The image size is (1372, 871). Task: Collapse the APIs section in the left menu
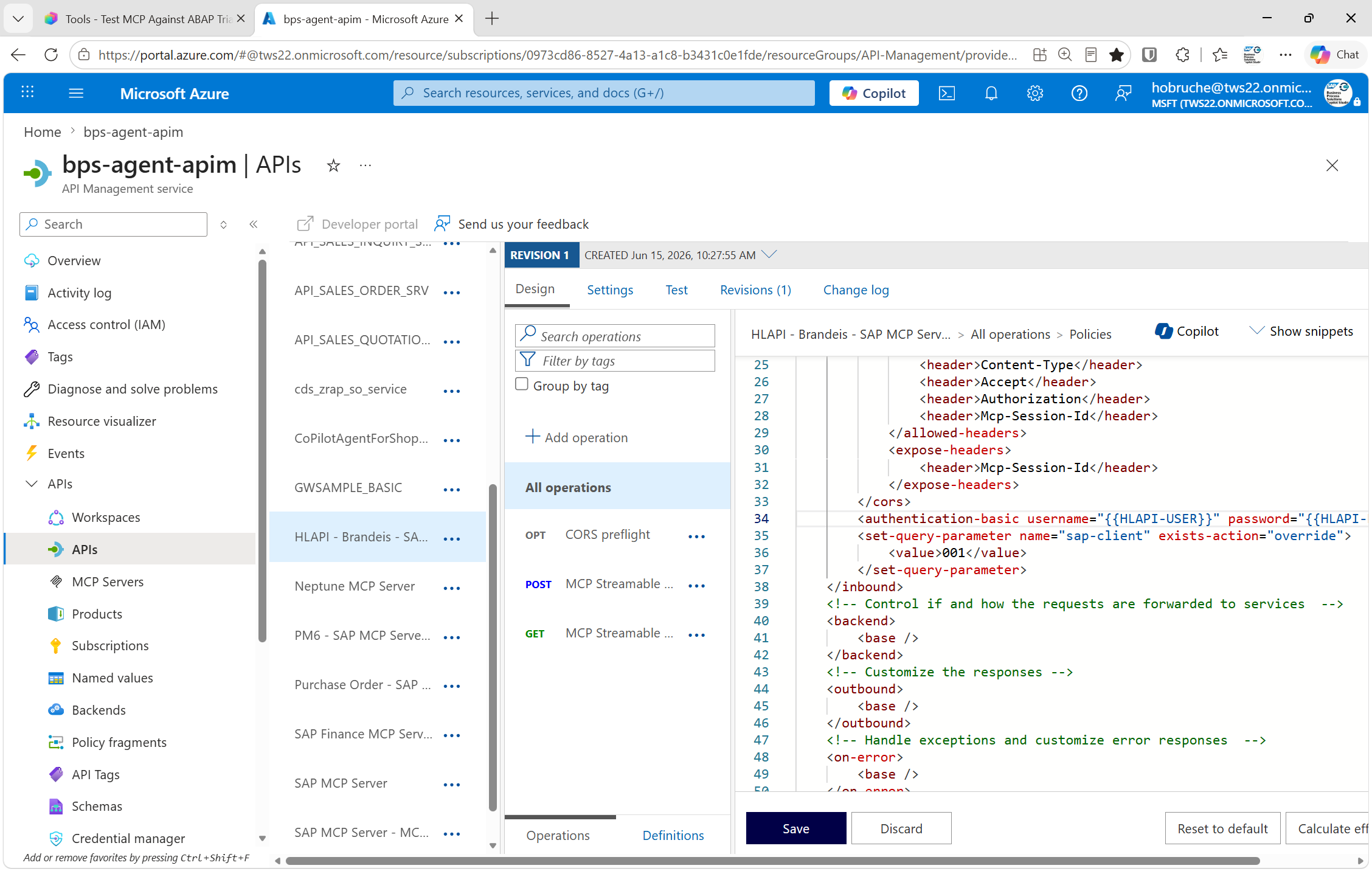(x=31, y=484)
